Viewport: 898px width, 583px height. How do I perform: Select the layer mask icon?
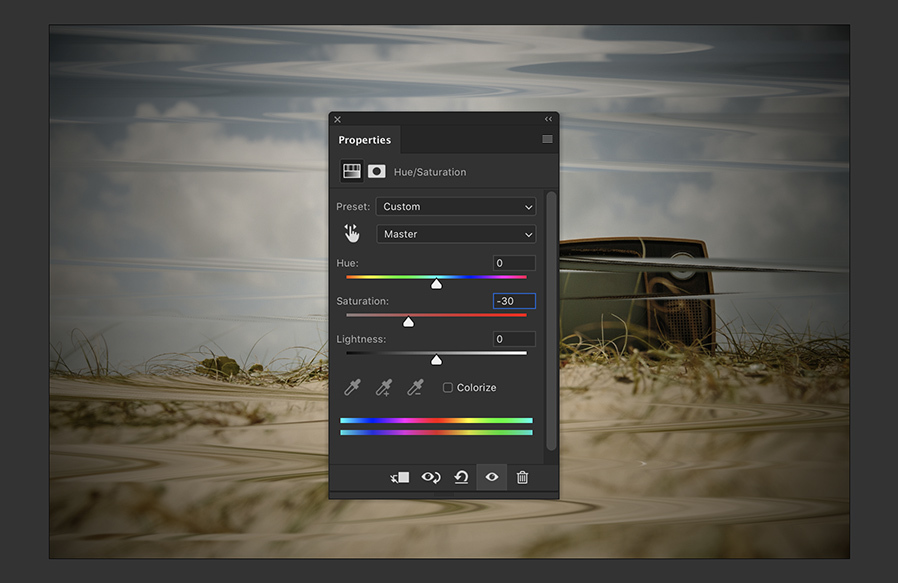(x=376, y=171)
